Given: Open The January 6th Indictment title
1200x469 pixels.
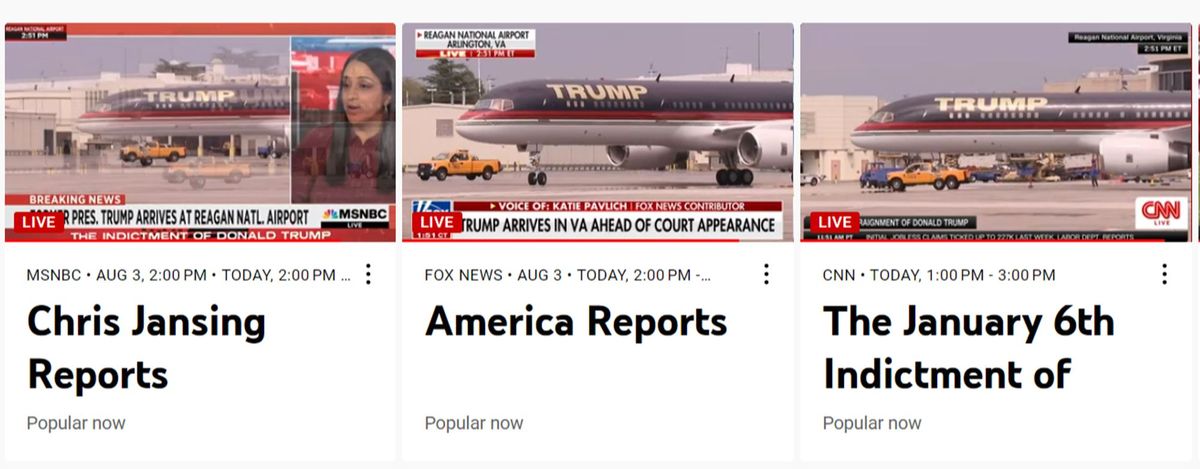Looking at the screenshot, I should [968, 348].
